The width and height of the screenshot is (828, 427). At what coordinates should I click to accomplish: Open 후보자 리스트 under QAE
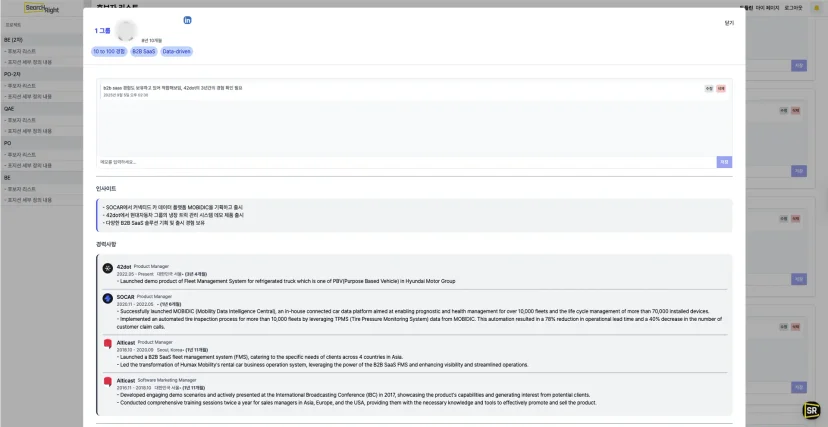pyautogui.click(x=20, y=120)
